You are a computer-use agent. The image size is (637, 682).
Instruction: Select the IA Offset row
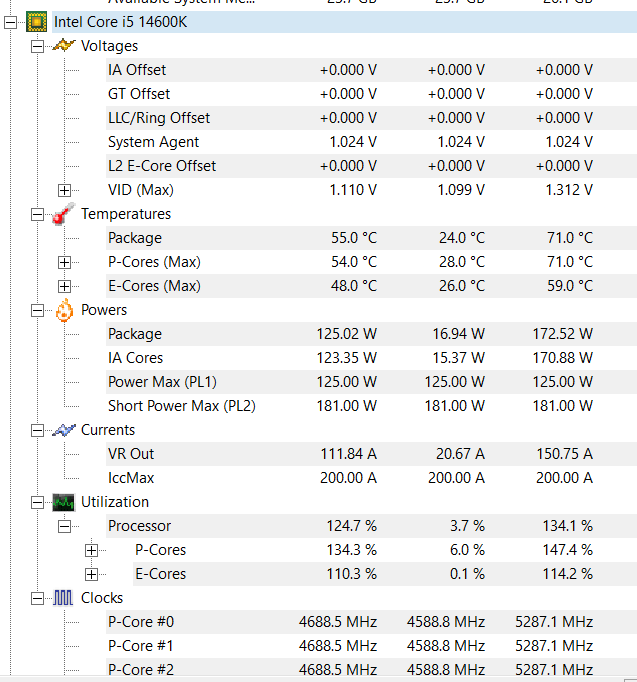tap(371, 70)
